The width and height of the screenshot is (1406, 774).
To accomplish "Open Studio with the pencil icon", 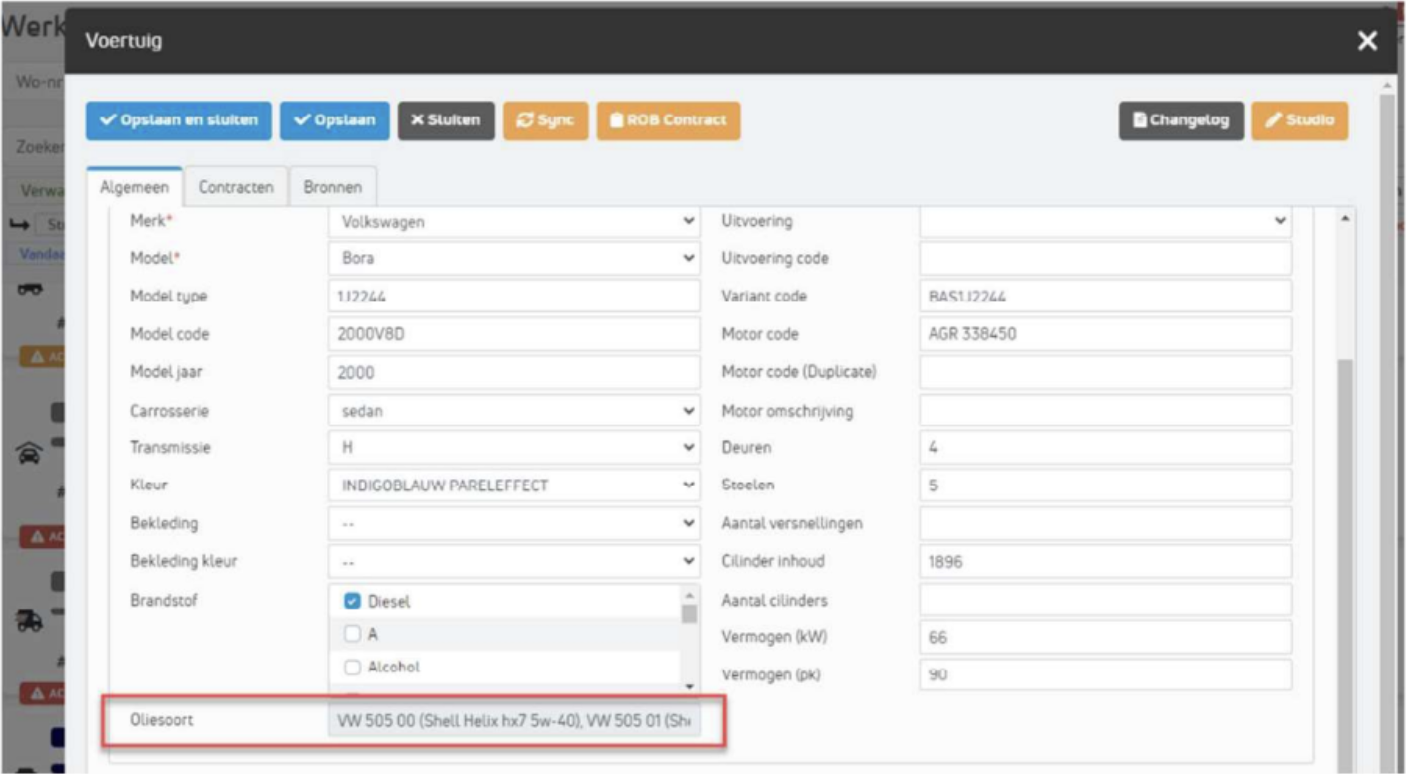I will pyautogui.click(x=1299, y=121).
